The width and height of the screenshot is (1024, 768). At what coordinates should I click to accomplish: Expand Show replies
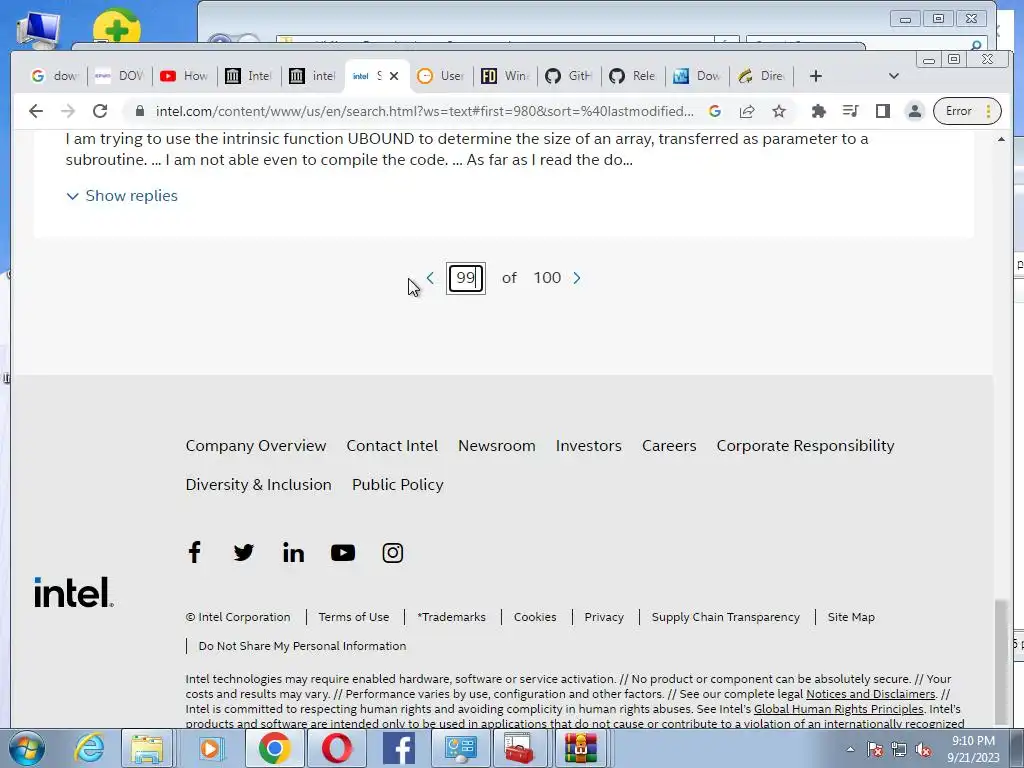122,196
